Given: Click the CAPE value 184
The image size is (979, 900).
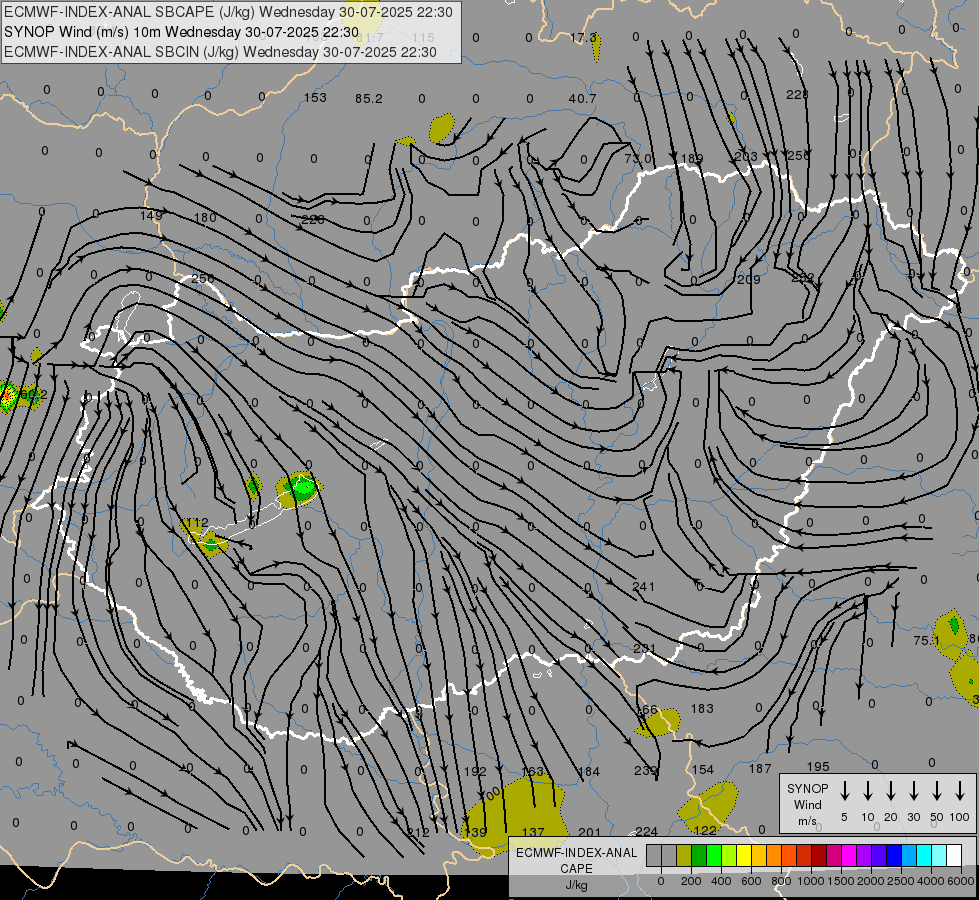Looking at the screenshot, I should [588, 772].
